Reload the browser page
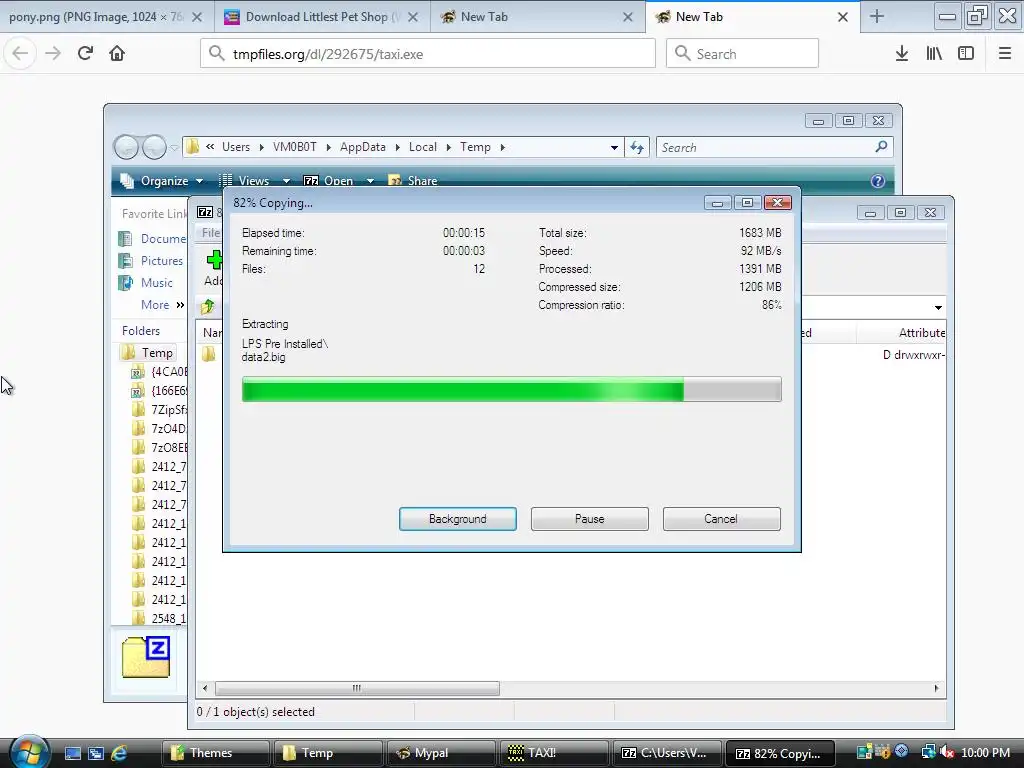 [85, 54]
